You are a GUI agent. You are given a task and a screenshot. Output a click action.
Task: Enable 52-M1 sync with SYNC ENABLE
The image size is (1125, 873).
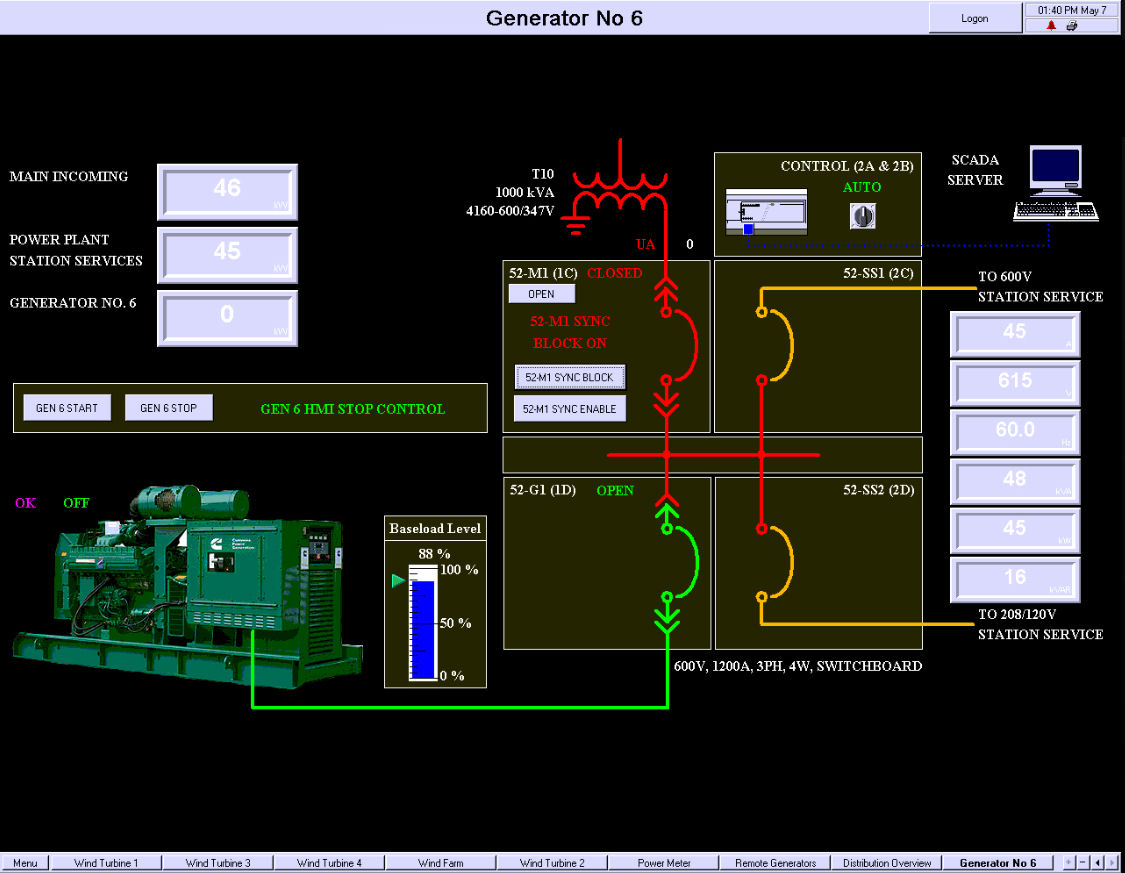(568, 408)
